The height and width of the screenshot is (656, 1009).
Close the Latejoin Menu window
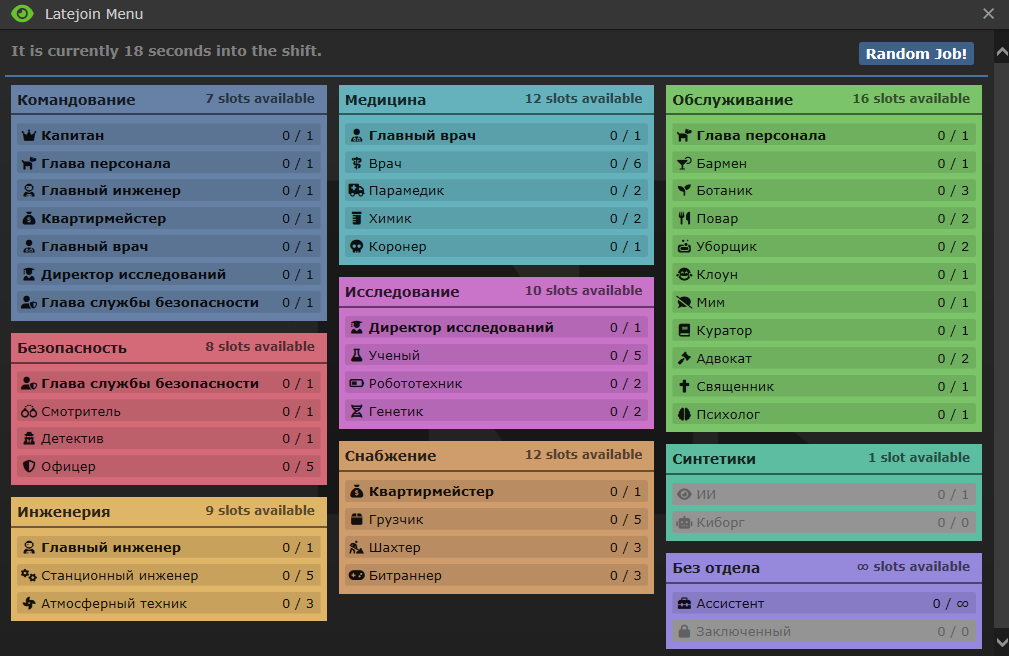(988, 14)
